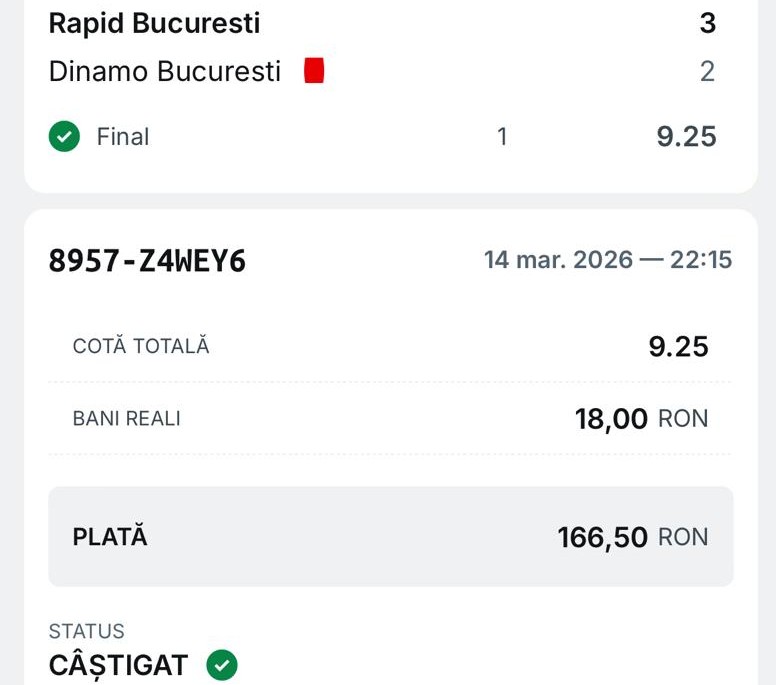Click Dinamo Bucuresti's score of 2
776x685 pixels.
pyautogui.click(x=707, y=72)
